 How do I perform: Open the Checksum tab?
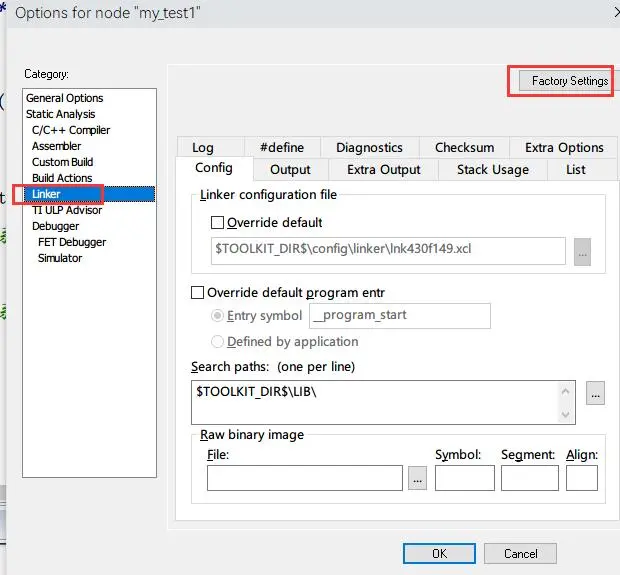464,148
